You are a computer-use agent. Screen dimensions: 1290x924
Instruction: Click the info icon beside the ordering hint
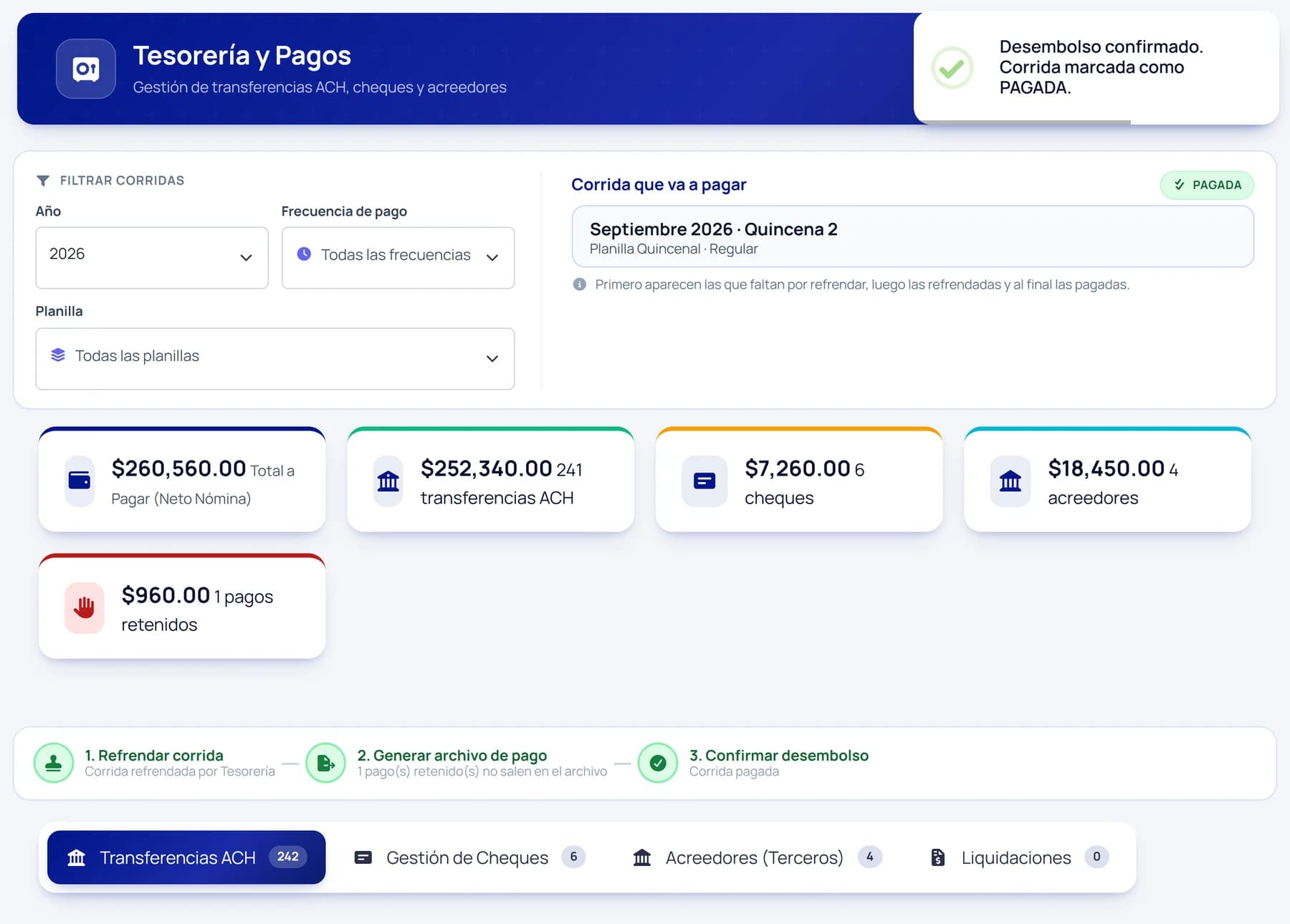[x=580, y=284]
